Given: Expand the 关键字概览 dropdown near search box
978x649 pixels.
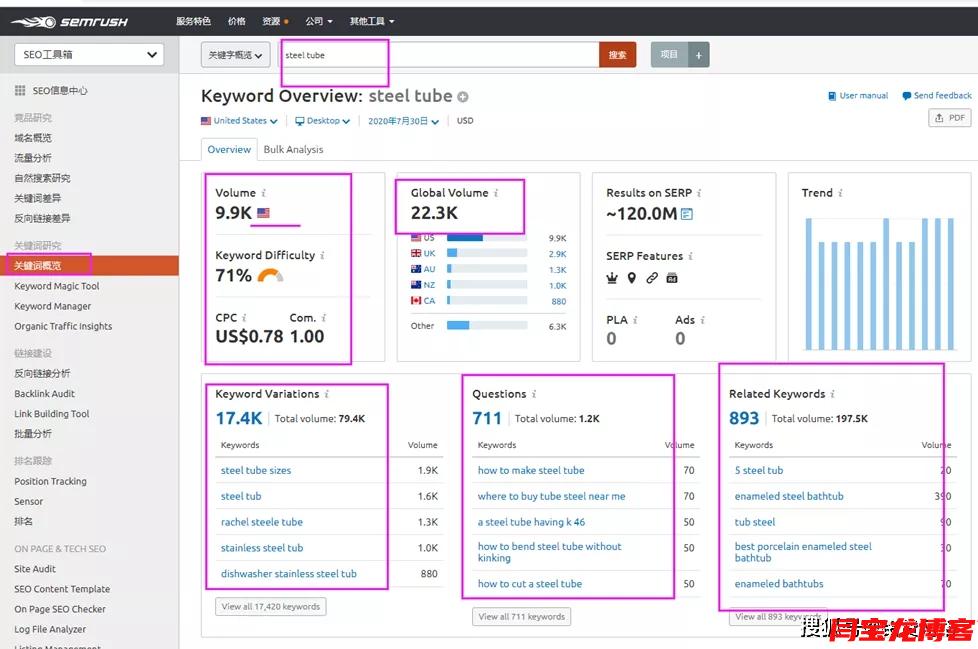Looking at the screenshot, I should (x=236, y=55).
